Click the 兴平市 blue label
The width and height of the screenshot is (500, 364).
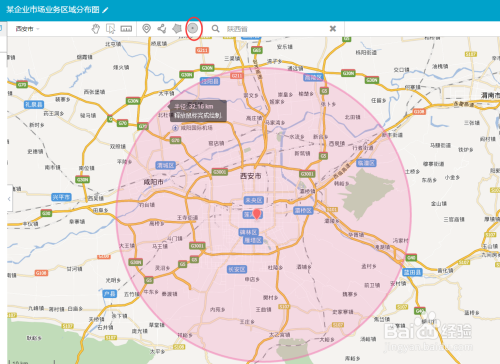pyautogui.click(x=61, y=197)
